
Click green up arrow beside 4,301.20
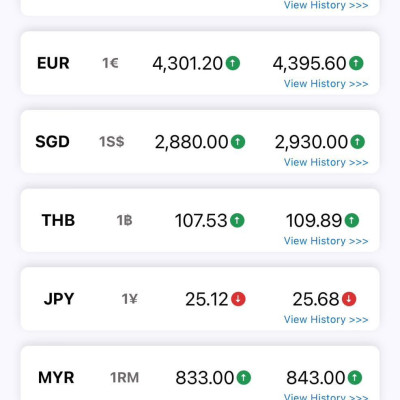pos(233,63)
